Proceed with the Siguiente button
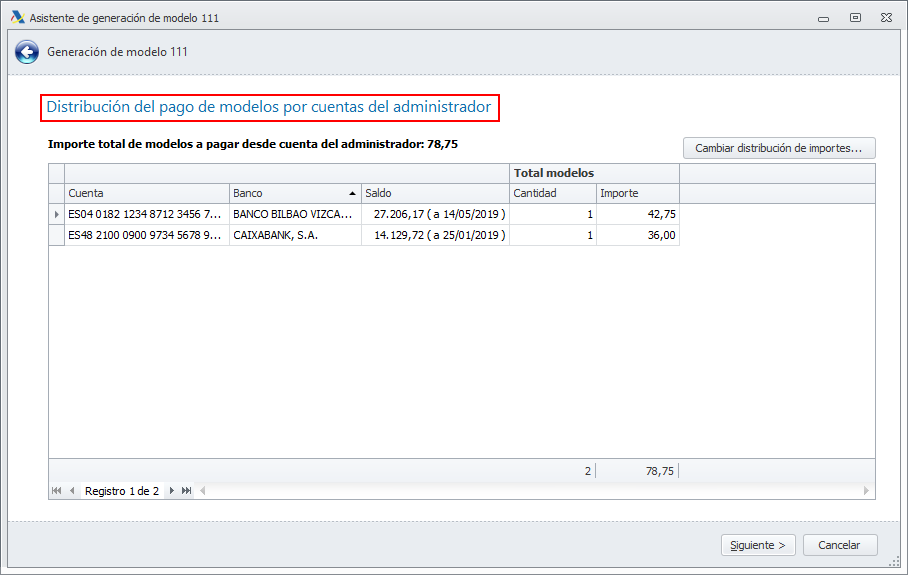This screenshot has width=908, height=575. pyautogui.click(x=758, y=545)
